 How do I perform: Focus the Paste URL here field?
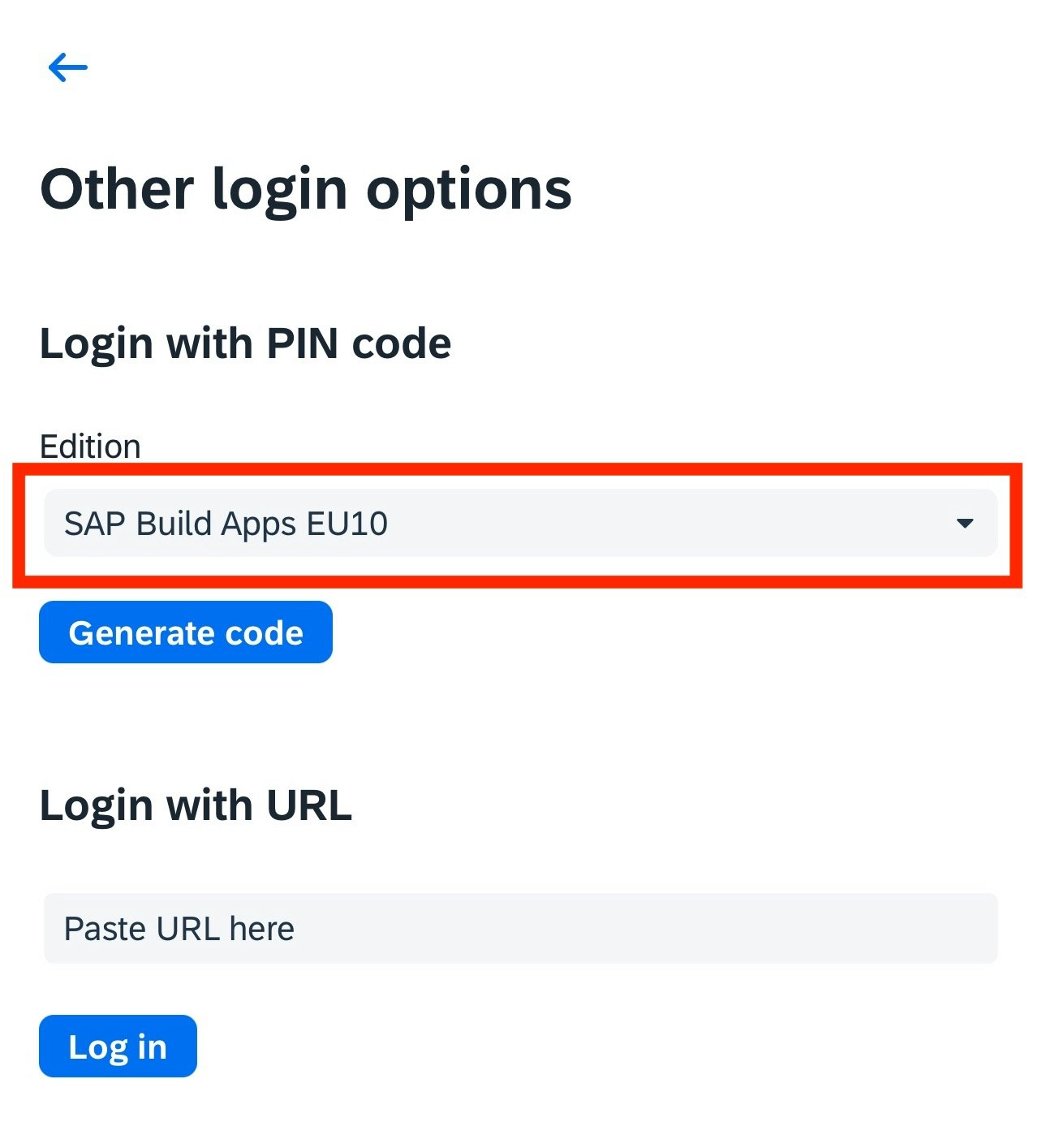coord(520,929)
